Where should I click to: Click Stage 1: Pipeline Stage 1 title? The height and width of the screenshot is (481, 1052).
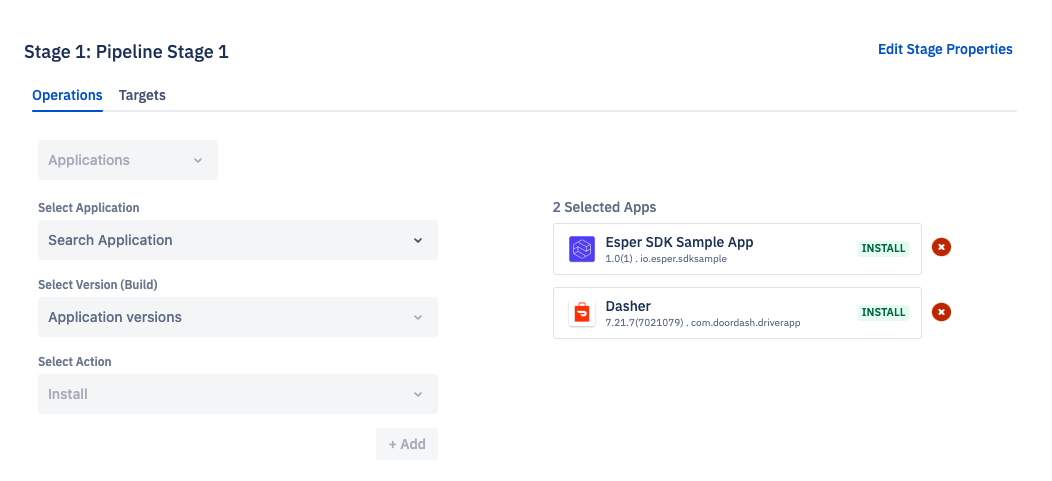pos(126,52)
